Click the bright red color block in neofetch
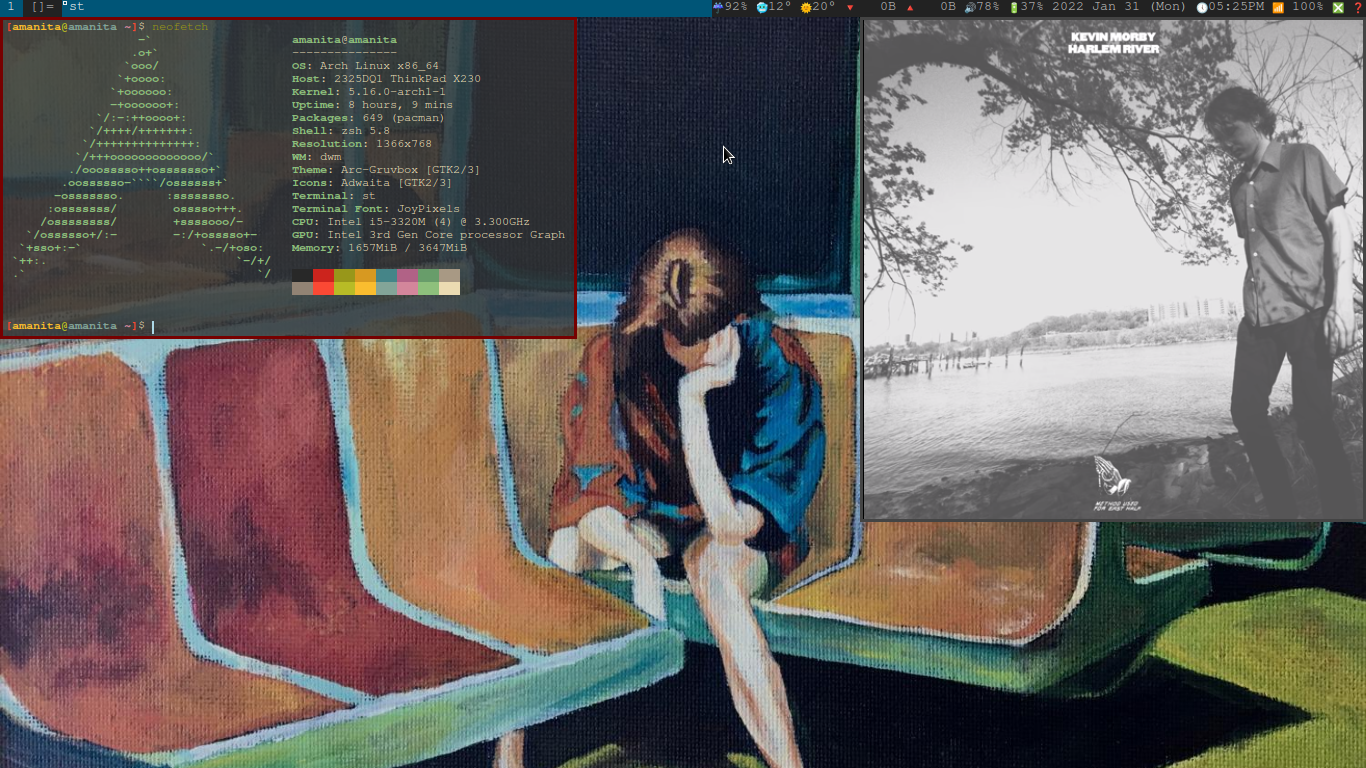This screenshot has width=1366, height=768. pos(323,288)
